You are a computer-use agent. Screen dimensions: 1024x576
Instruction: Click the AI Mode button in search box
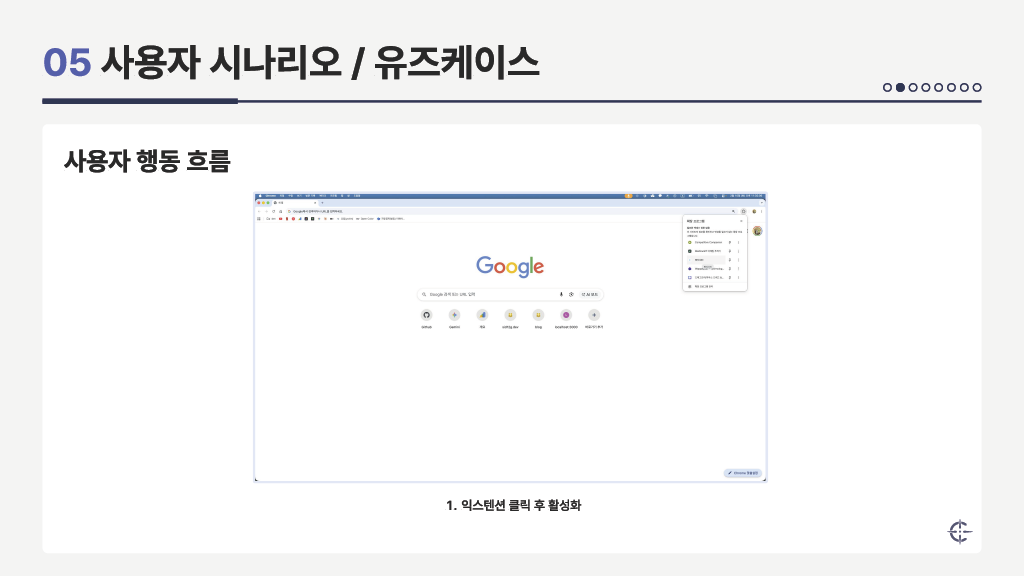tap(590, 294)
